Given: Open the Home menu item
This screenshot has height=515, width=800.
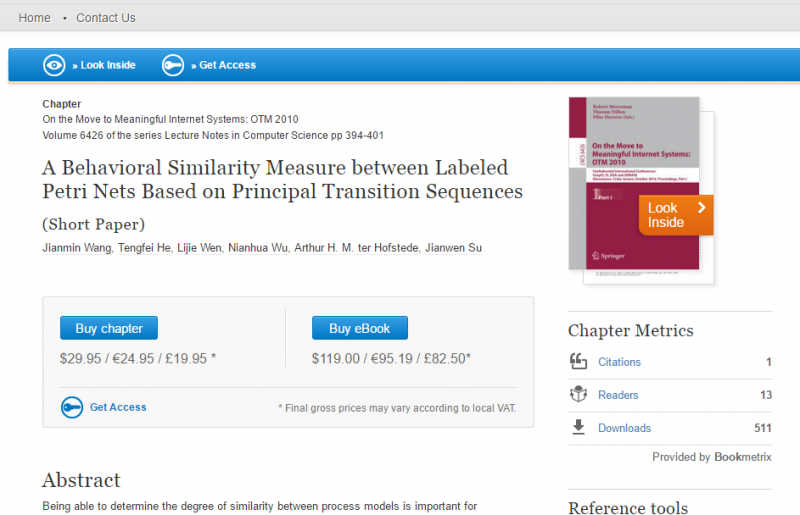Looking at the screenshot, I should pyautogui.click(x=34, y=18).
